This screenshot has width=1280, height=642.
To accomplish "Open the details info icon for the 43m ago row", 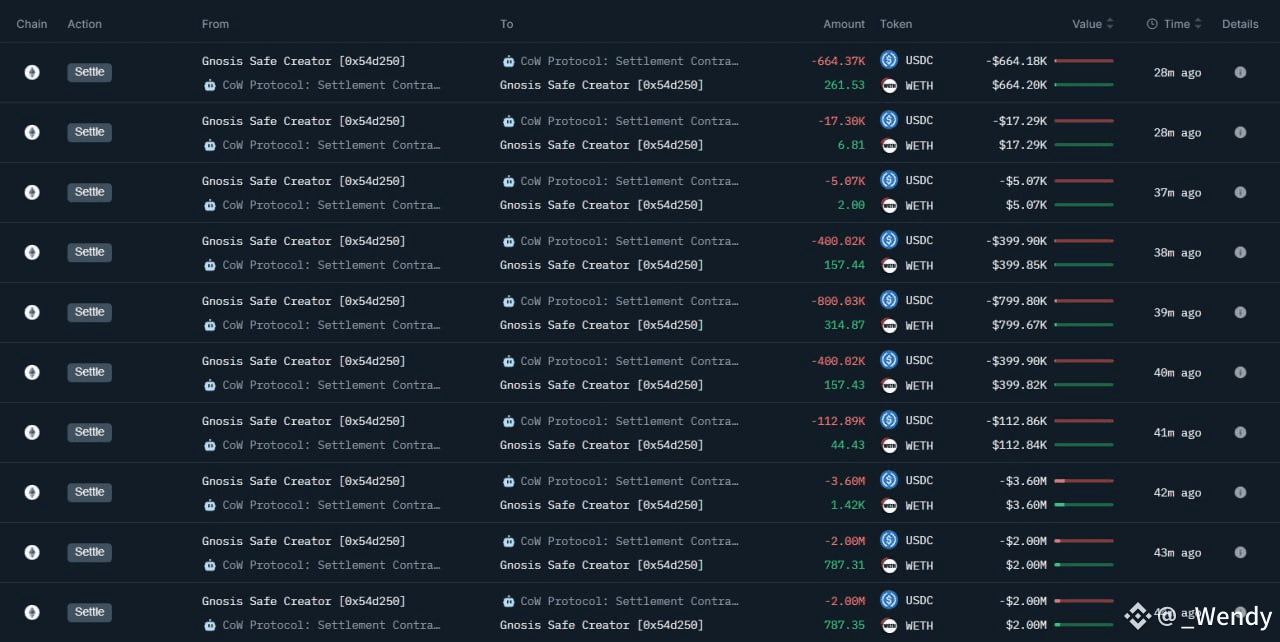I will (1240, 552).
